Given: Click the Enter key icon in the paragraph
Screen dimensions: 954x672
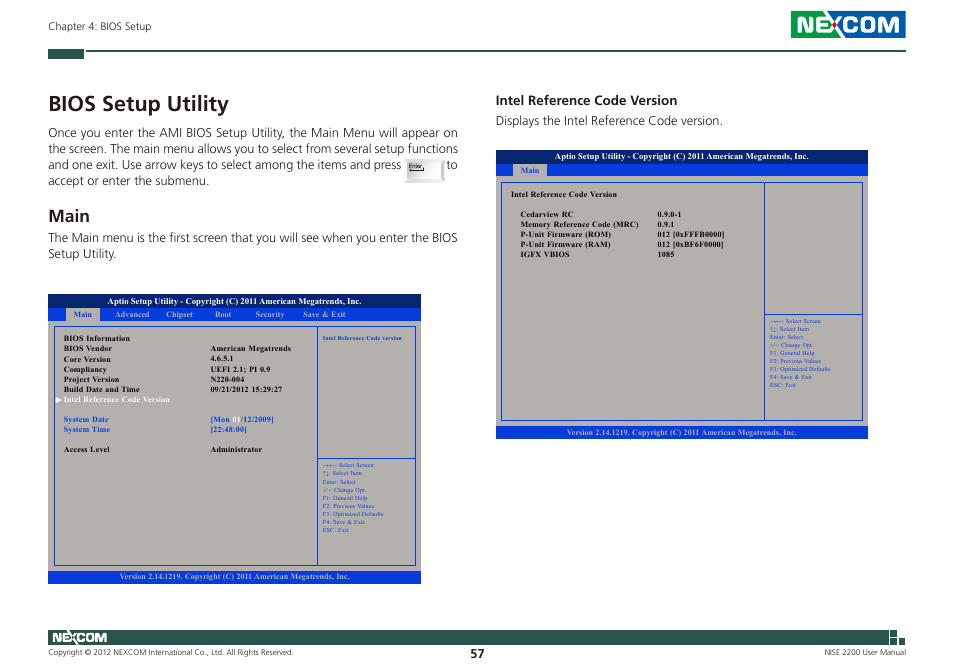Looking at the screenshot, I should [424, 170].
